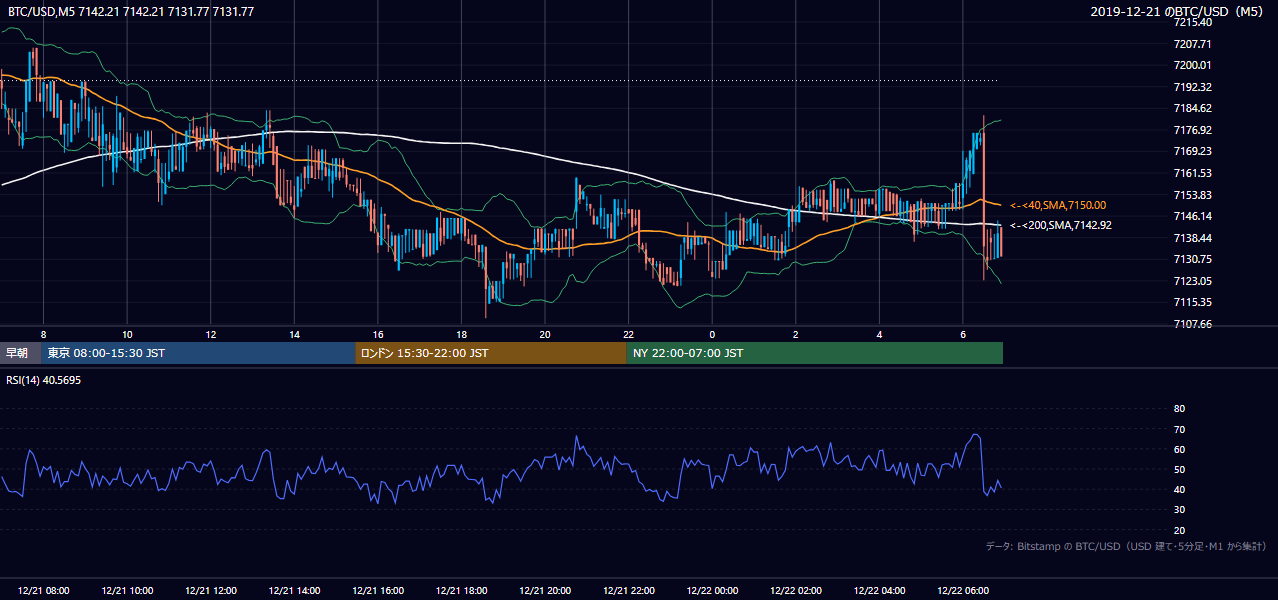1278x600 pixels.
Task: Select hour label 16 under price chart
Action: (x=378, y=334)
